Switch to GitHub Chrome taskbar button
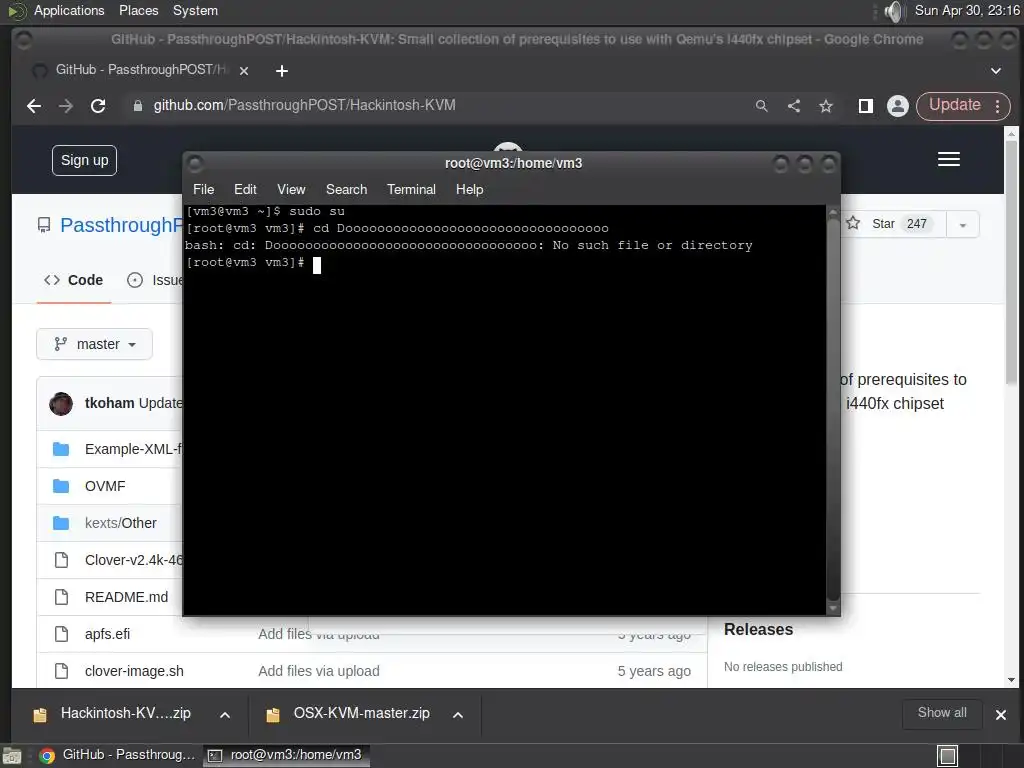 (x=118, y=755)
